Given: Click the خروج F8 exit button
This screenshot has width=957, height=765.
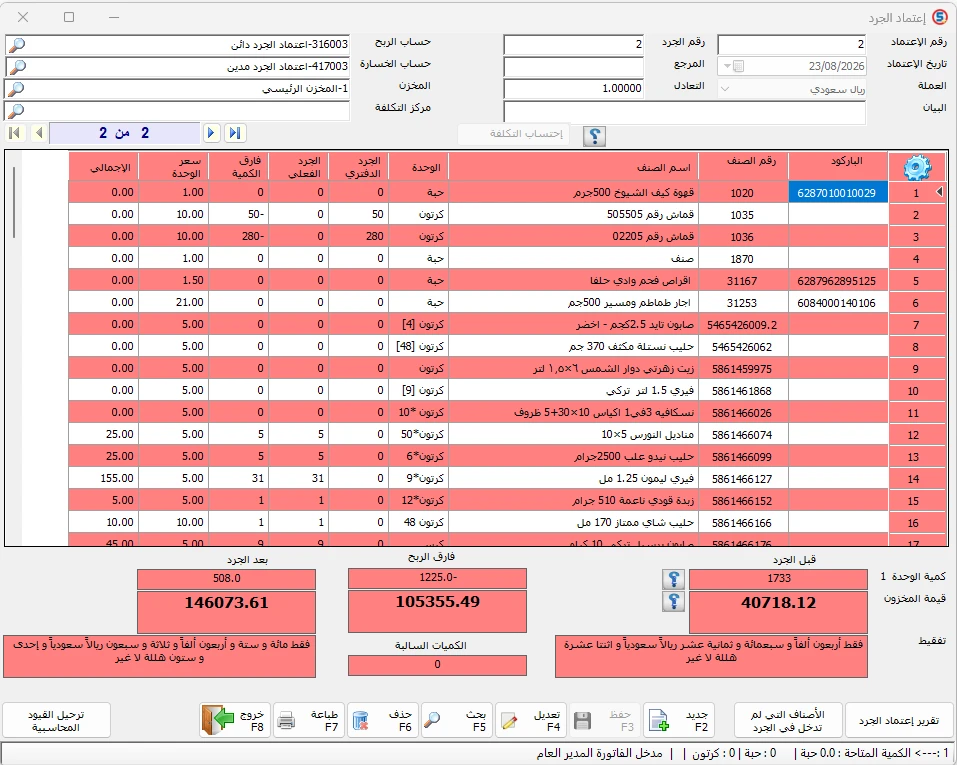Looking at the screenshot, I should [x=235, y=720].
